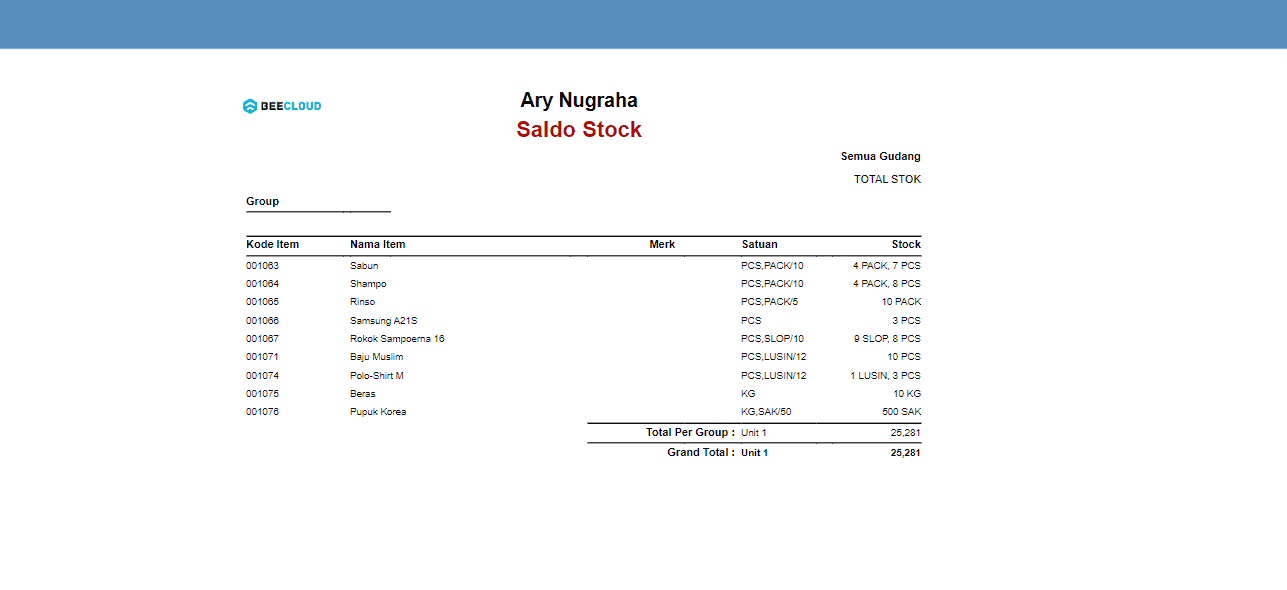
Task: Click the Merk column header
Action: click(662, 244)
